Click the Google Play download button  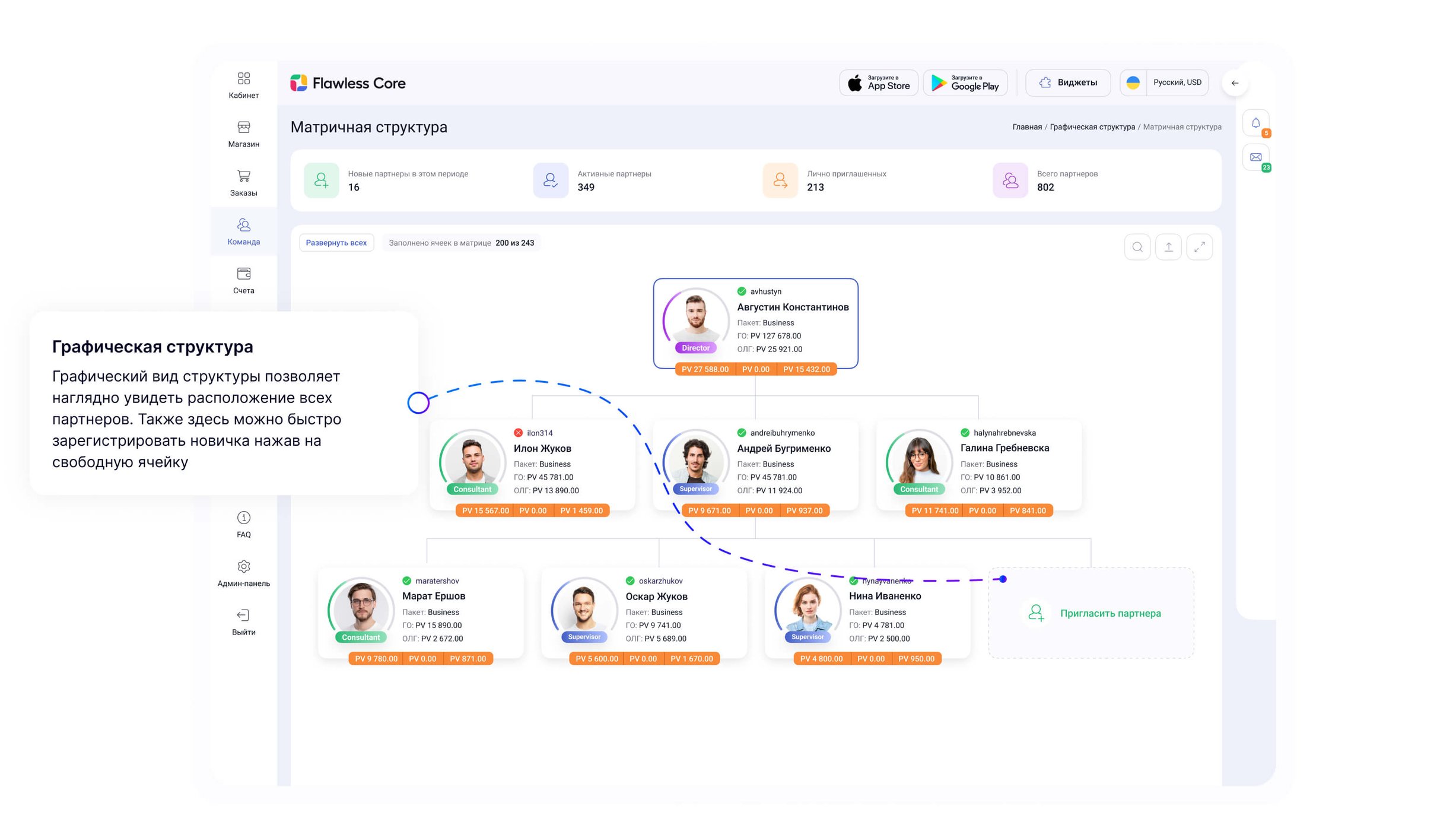pyautogui.click(x=965, y=83)
